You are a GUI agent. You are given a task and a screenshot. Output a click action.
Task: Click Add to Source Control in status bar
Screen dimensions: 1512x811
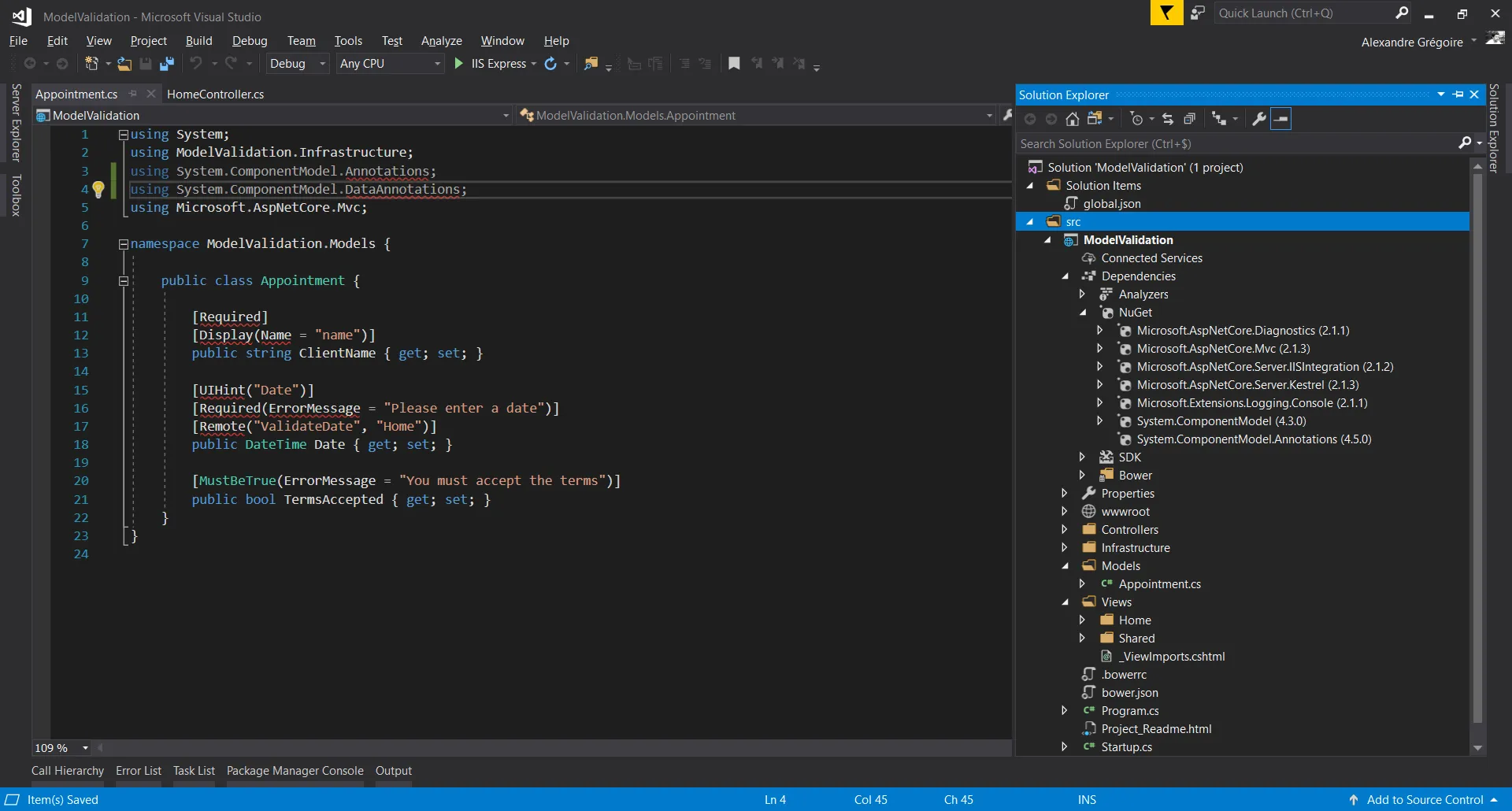pos(1424,800)
